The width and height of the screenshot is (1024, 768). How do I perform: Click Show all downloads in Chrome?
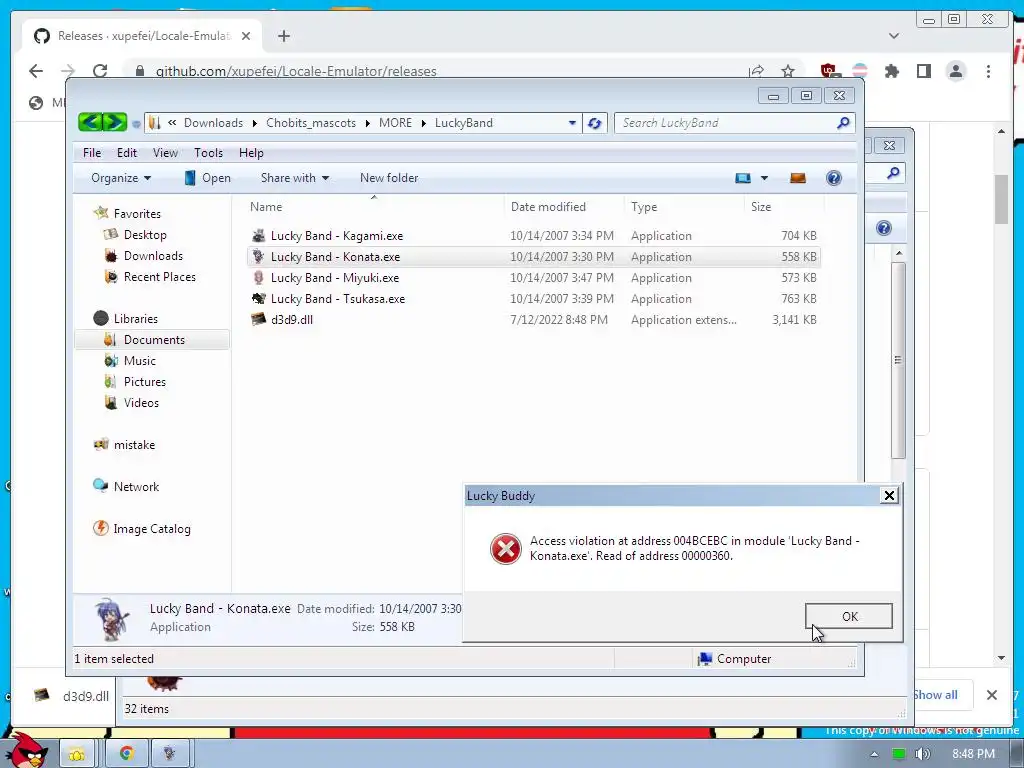935,695
